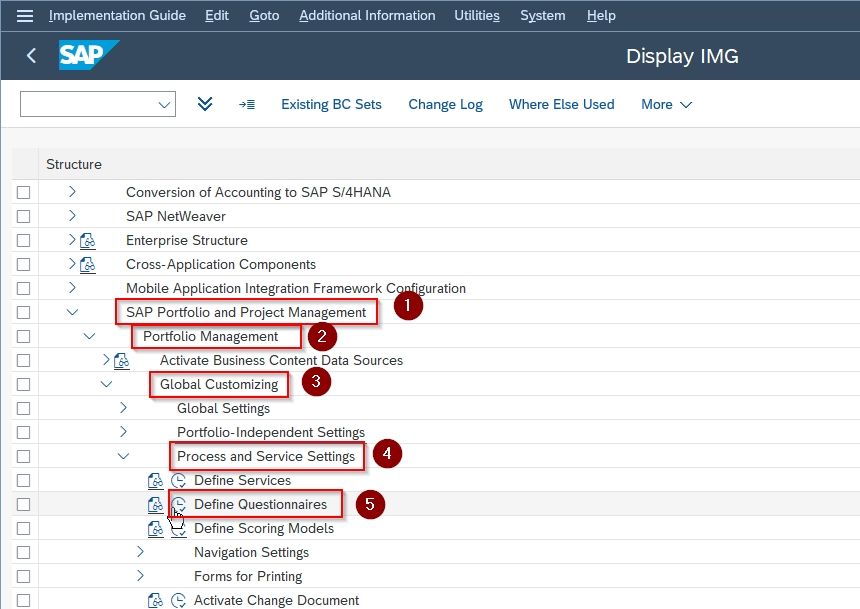Select the Process and Service Settings entry
Screen dimensions: 860x609
(x=266, y=456)
